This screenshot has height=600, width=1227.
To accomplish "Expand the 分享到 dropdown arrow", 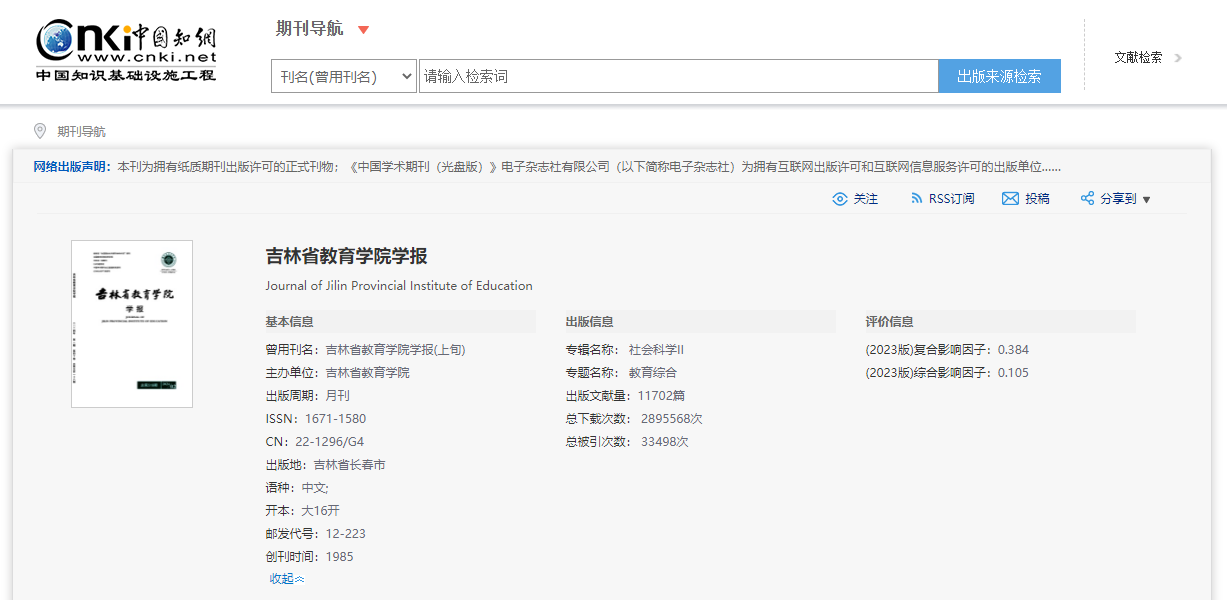I will tap(1146, 200).
